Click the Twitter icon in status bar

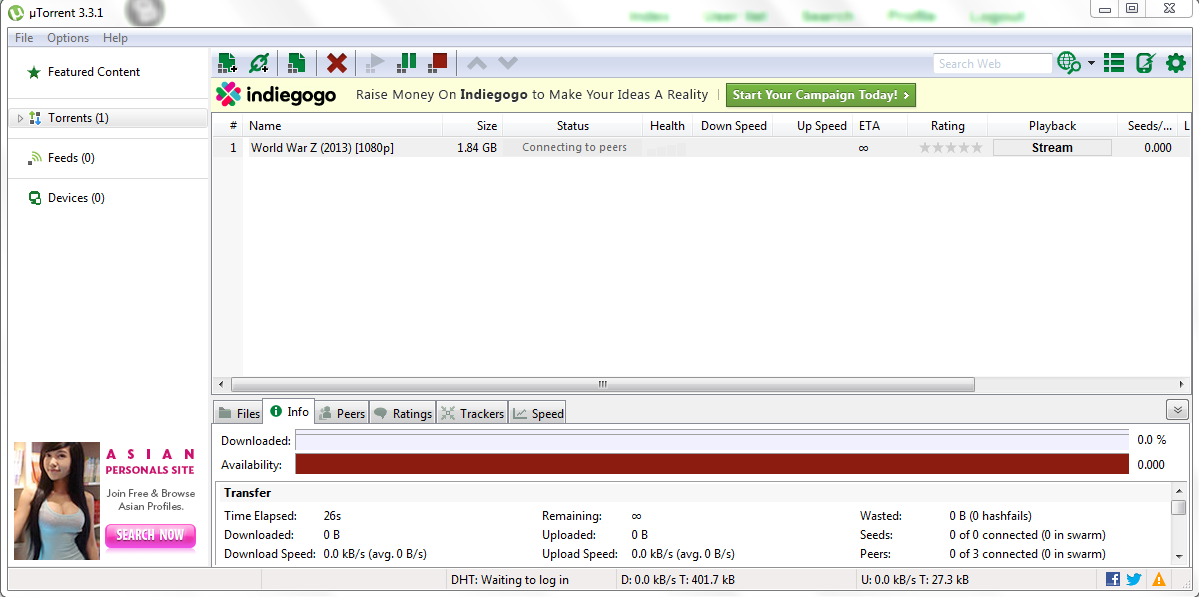[1134, 579]
